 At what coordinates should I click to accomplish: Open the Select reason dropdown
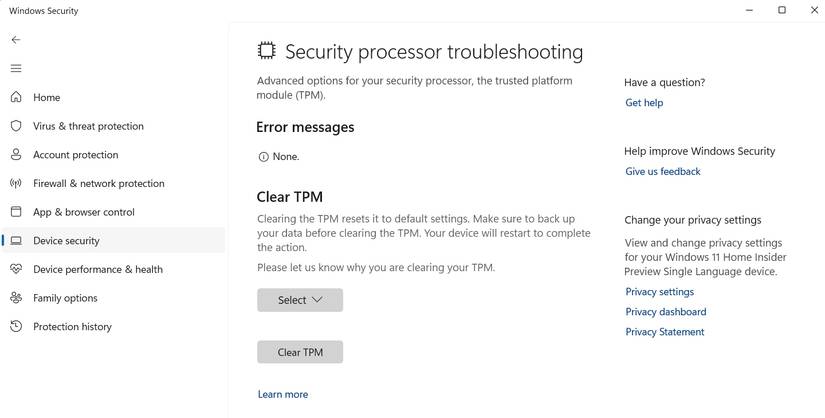click(x=300, y=300)
